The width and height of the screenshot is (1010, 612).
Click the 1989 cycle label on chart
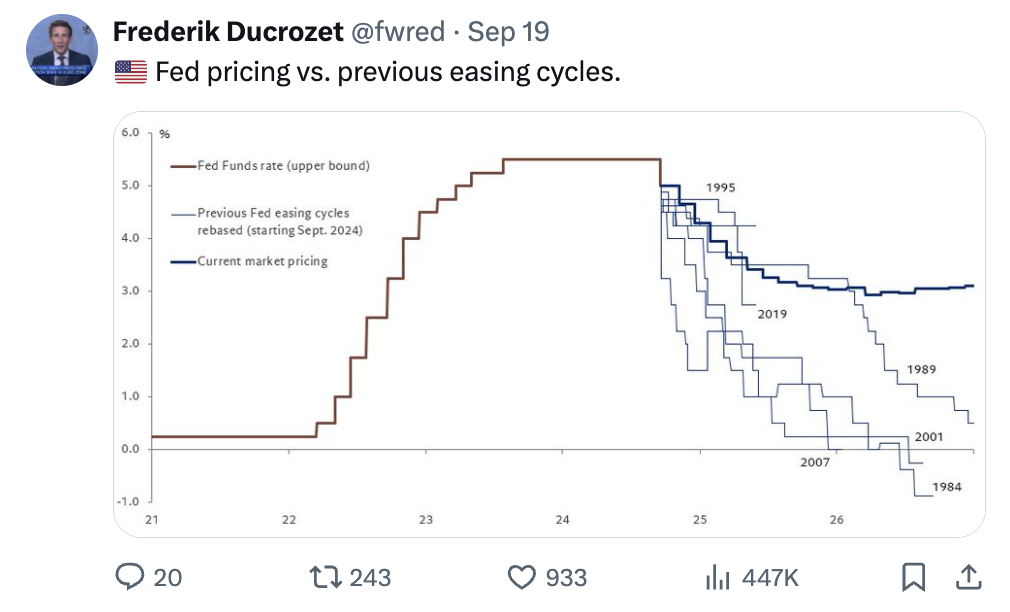[x=921, y=369]
